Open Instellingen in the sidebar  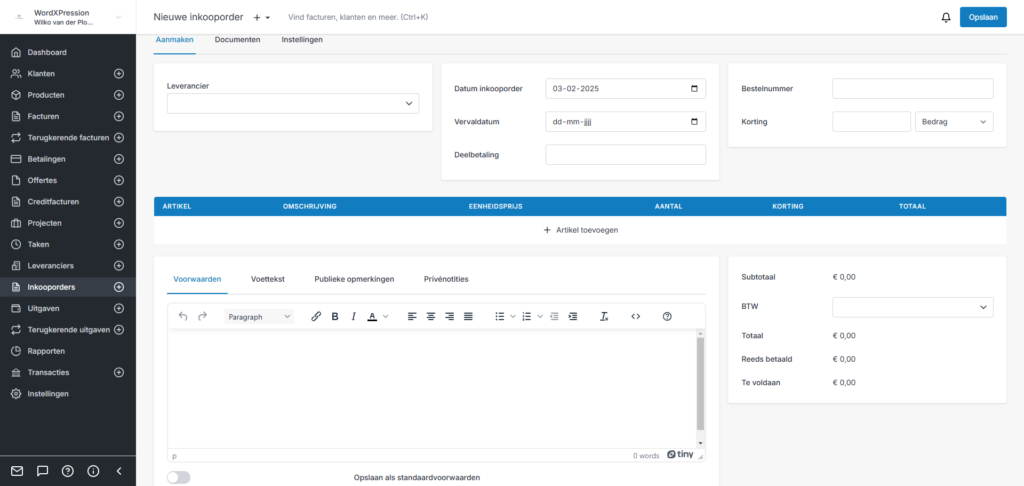[x=48, y=394]
